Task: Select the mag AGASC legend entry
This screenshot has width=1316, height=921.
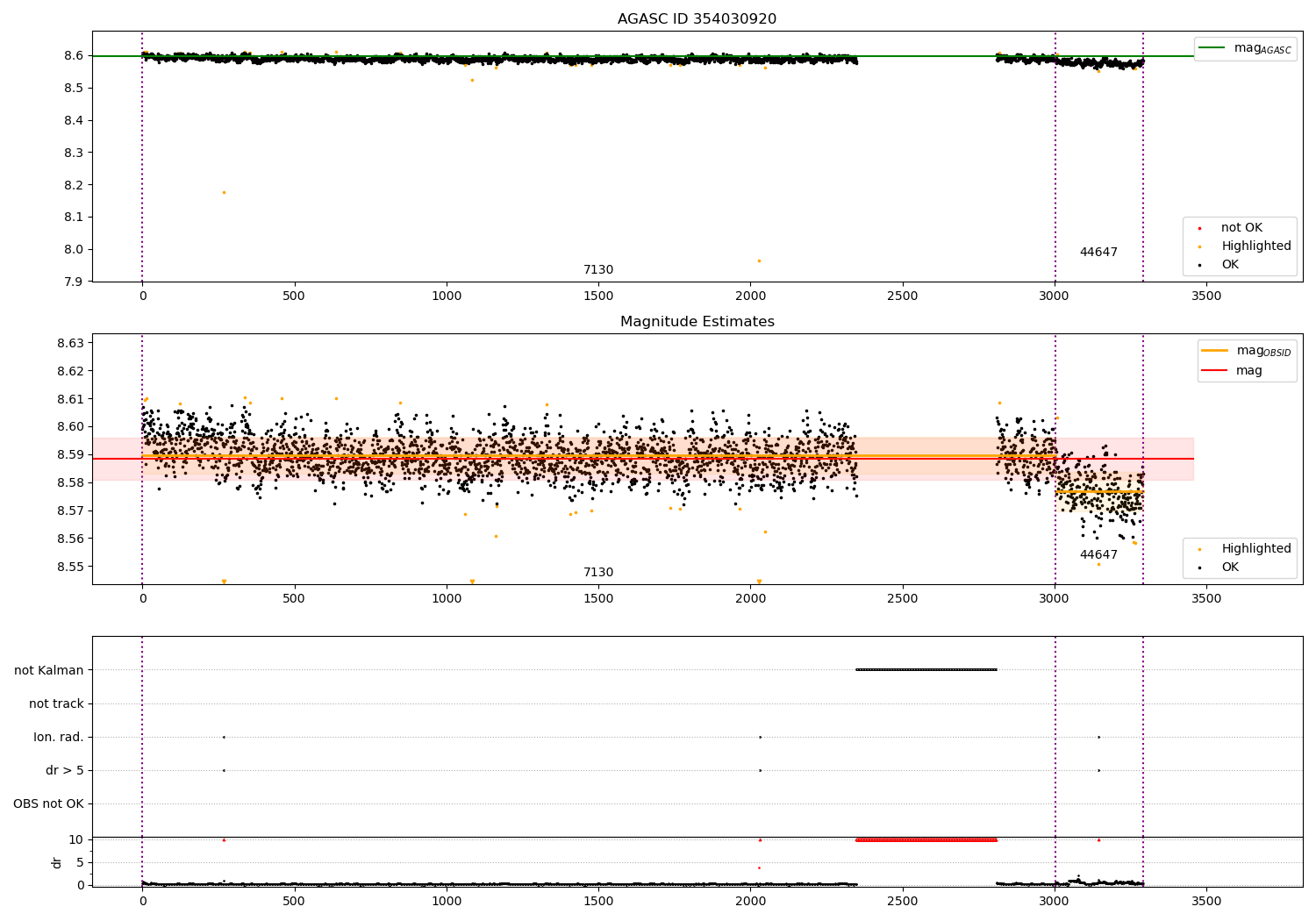Action: coord(1245,49)
